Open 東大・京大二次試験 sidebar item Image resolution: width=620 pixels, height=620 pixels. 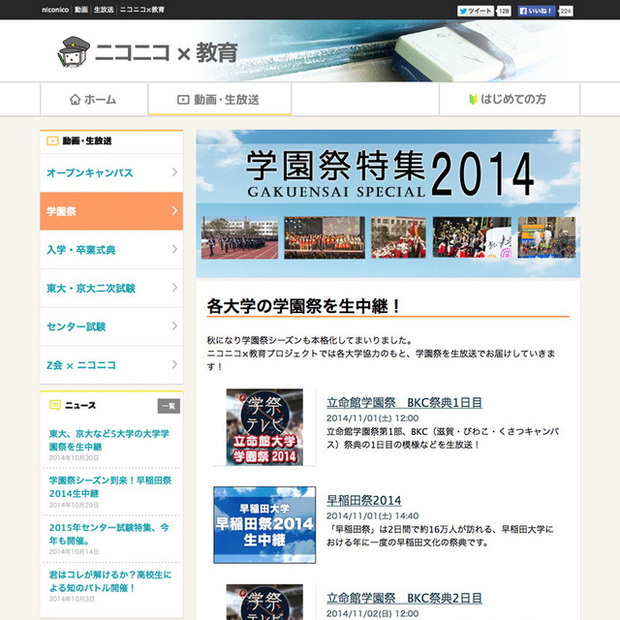[112, 288]
